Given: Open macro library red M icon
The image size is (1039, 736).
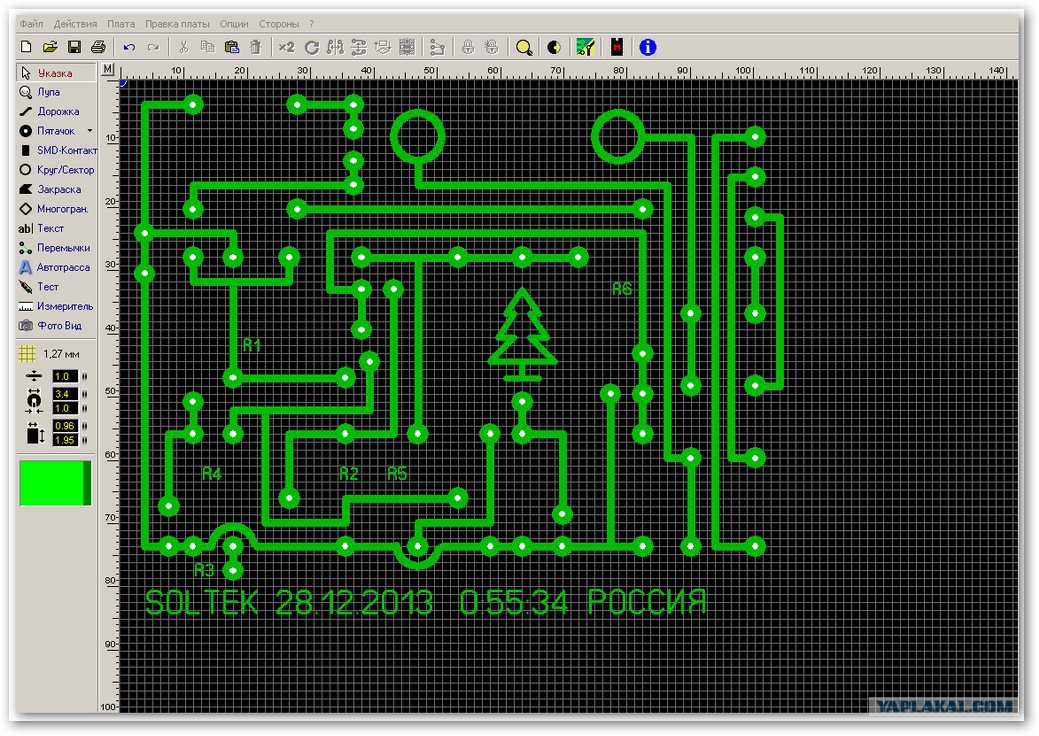Looking at the screenshot, I should coord(617,47).
